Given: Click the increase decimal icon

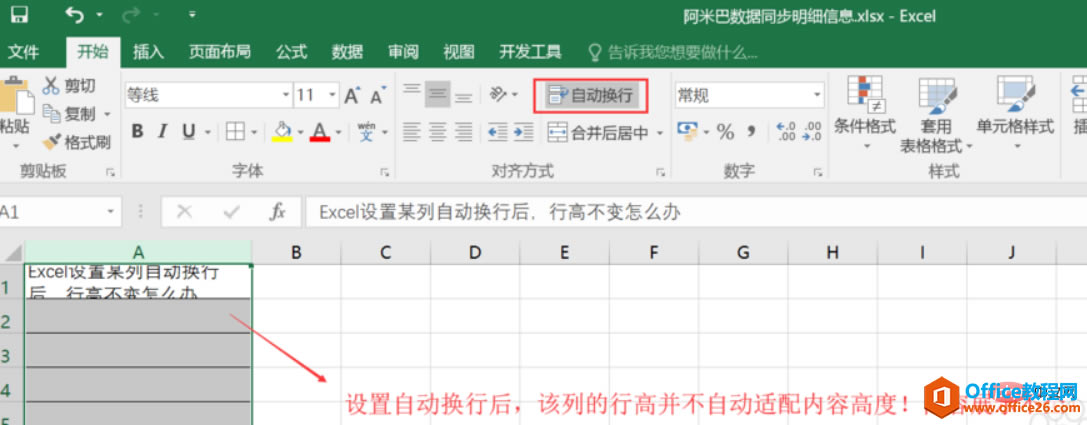Looking at the screenshot, I should click(786, 131).
